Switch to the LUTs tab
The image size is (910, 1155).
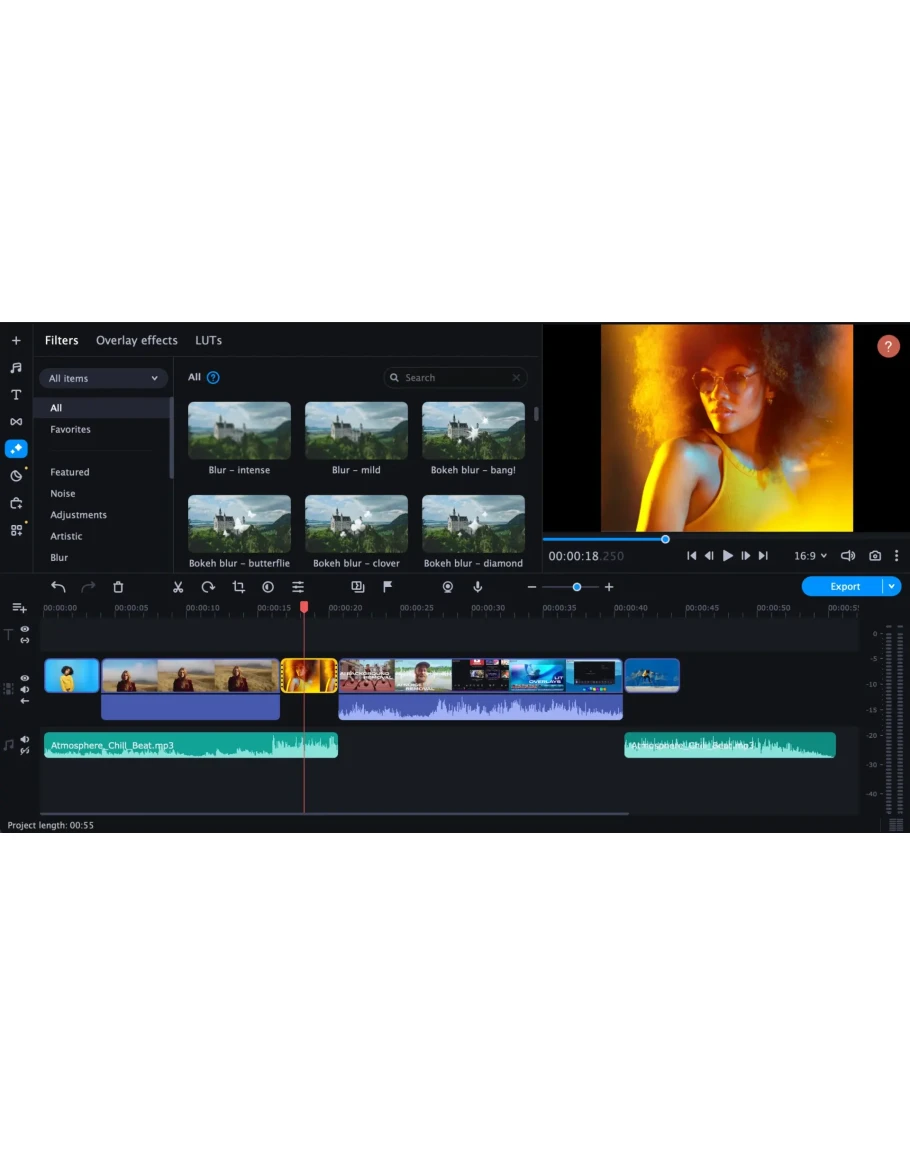point(208,340)
